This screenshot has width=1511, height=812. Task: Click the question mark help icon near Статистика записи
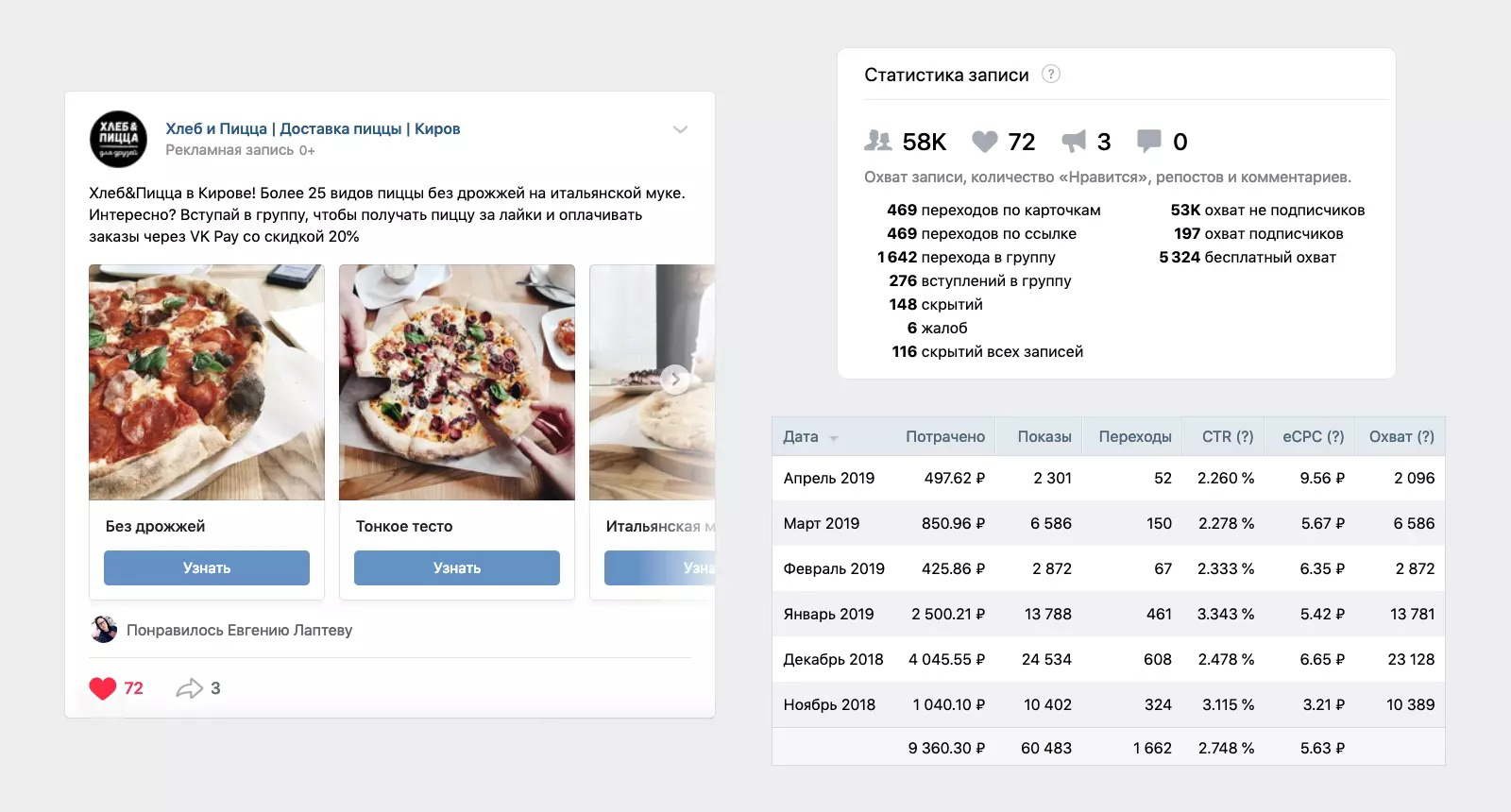(x=1051, y=75)
